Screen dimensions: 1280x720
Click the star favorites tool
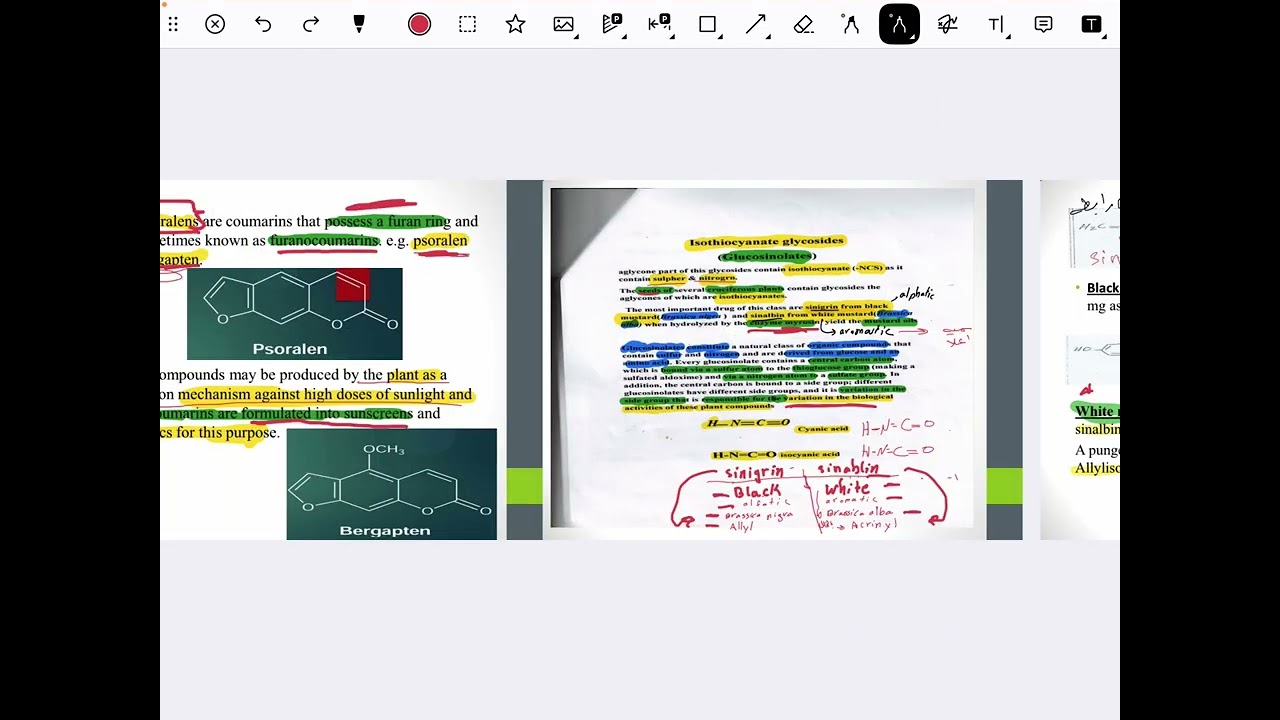click(515, 24)
